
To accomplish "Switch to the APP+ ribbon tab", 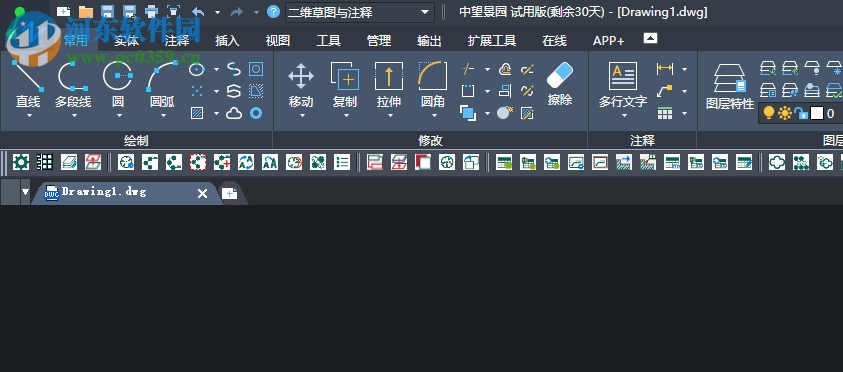I will [x=609, y=40].
